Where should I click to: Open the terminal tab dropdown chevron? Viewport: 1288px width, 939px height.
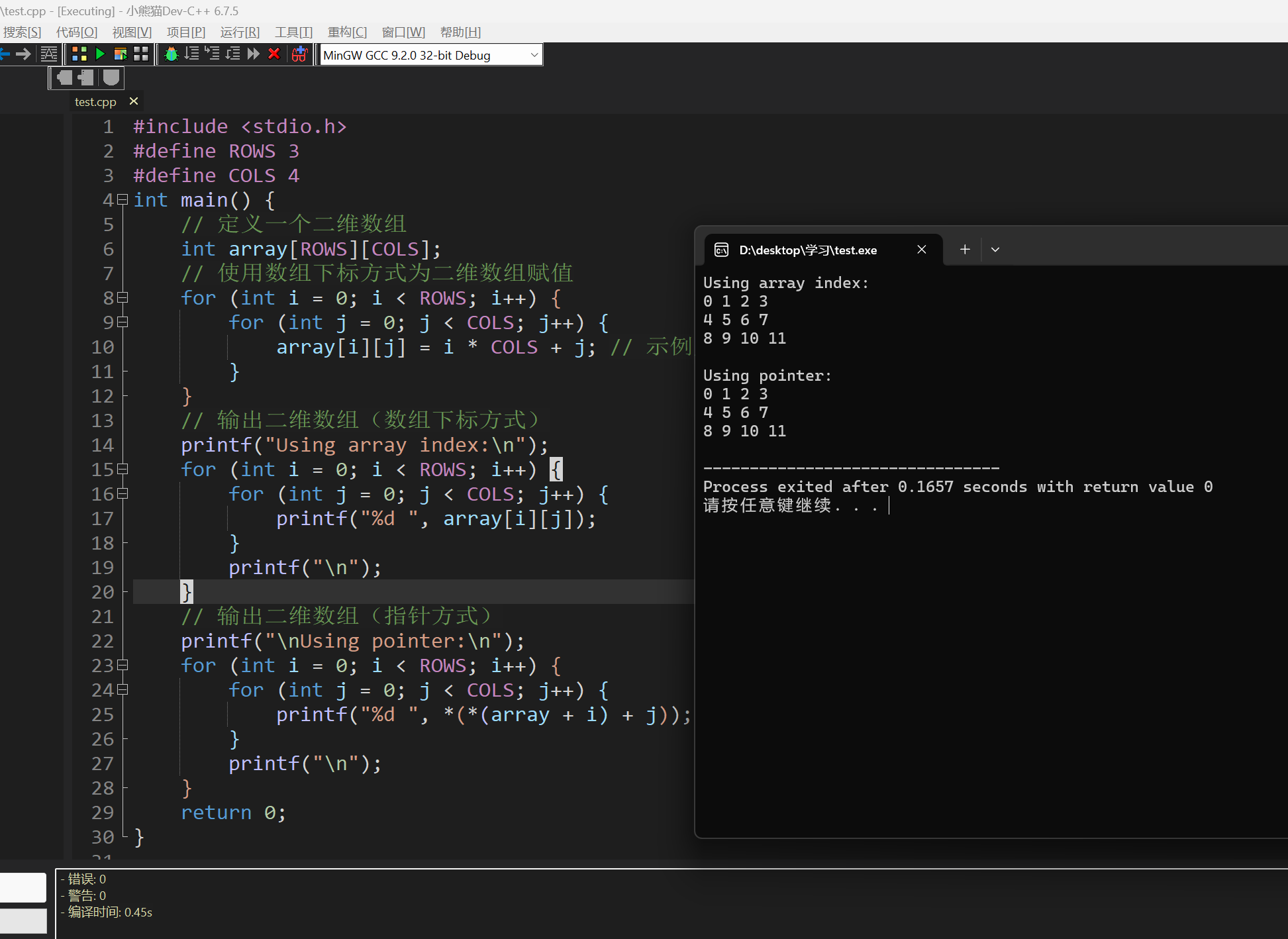pos(995,250)
